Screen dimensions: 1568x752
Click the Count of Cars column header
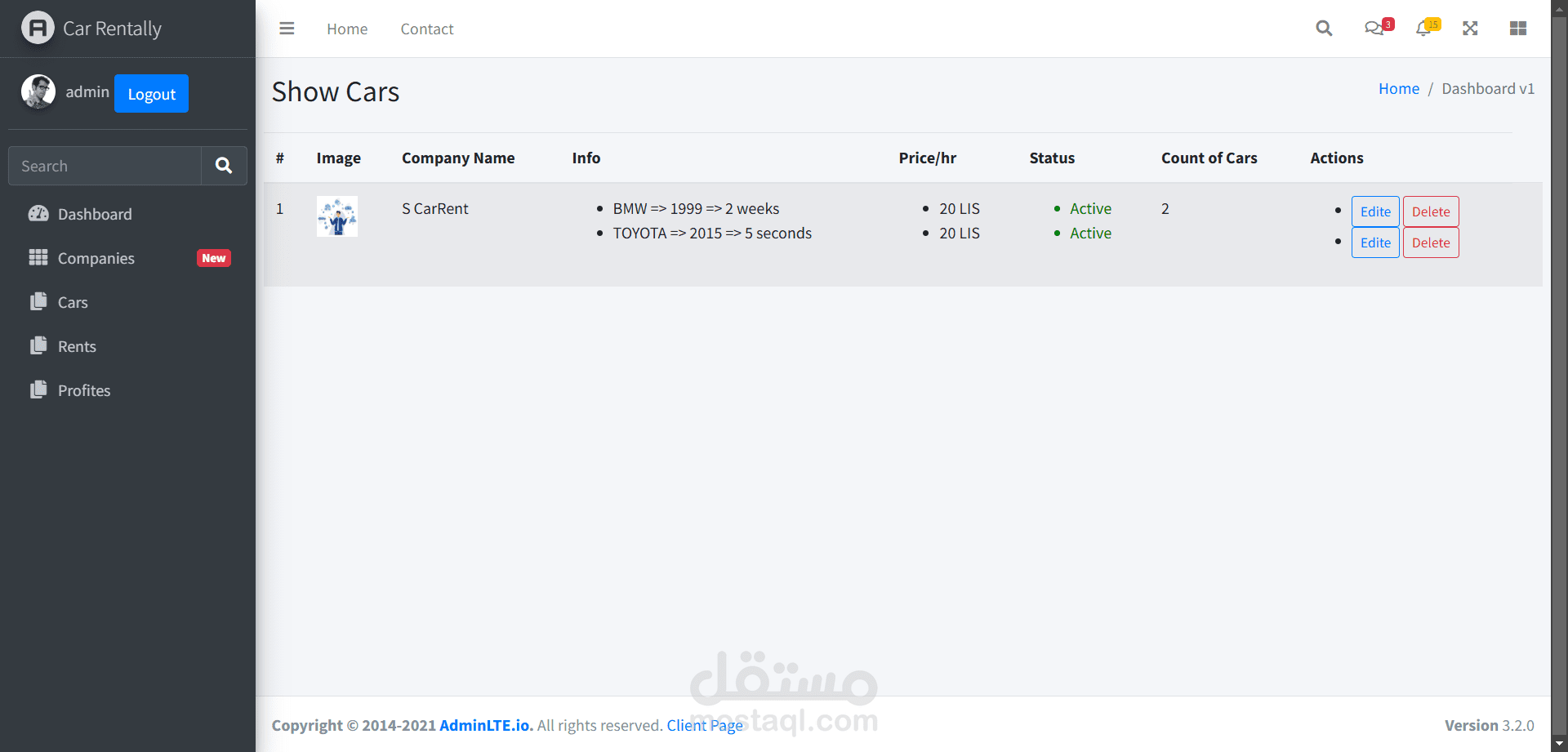1209,158
